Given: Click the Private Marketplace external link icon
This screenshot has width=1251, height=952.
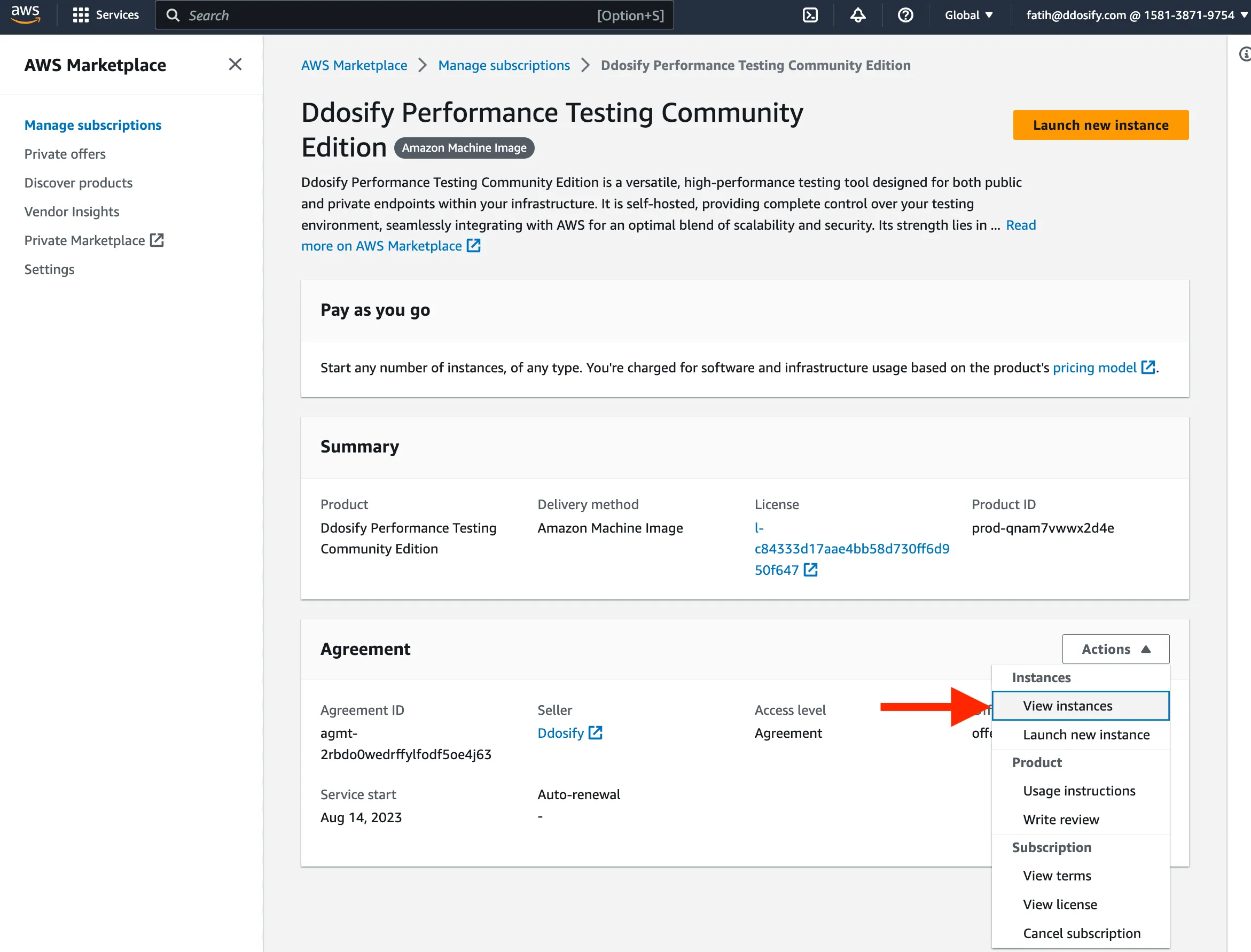Looking at the screenshot, I should [x=157, y=240].
